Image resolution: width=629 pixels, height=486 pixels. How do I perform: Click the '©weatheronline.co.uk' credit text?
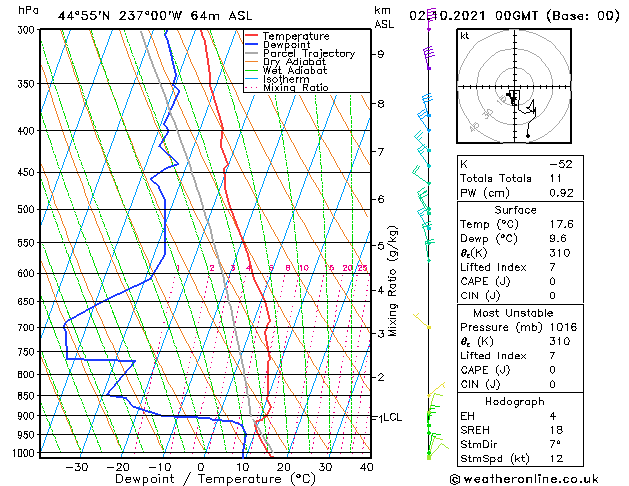tap(524, 479)
